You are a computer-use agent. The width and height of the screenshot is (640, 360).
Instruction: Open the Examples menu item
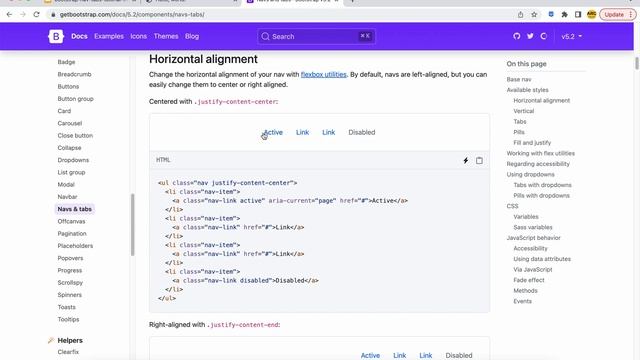tap(109, 36)
